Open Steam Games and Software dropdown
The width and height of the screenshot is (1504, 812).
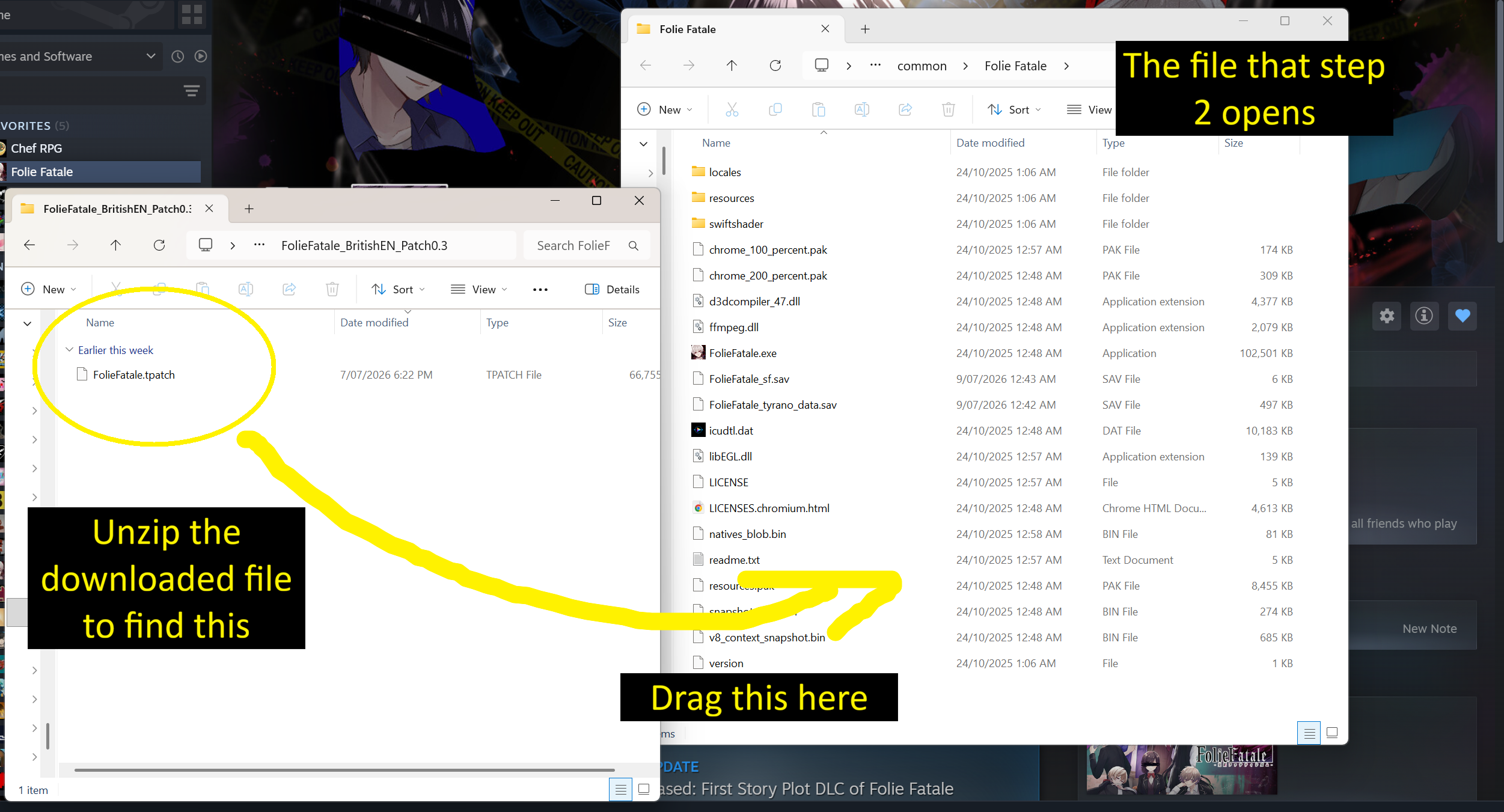80,56
